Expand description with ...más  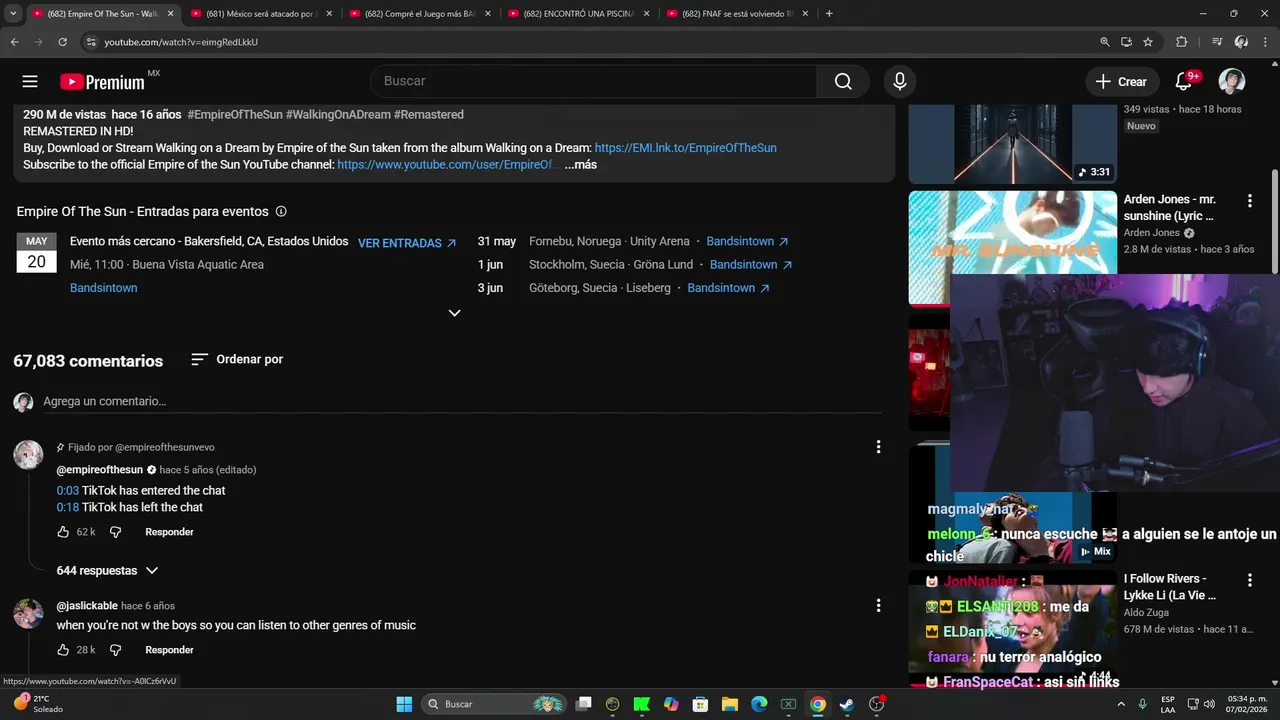tap(581, 165)
